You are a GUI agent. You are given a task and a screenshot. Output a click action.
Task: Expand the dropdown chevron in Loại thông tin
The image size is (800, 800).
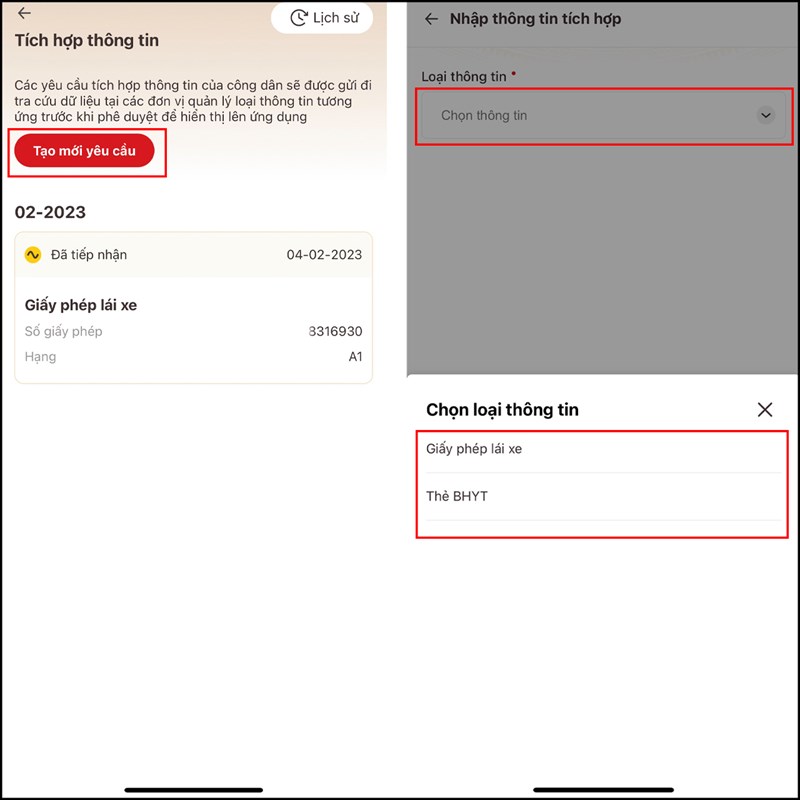click(x=765, y=116)
